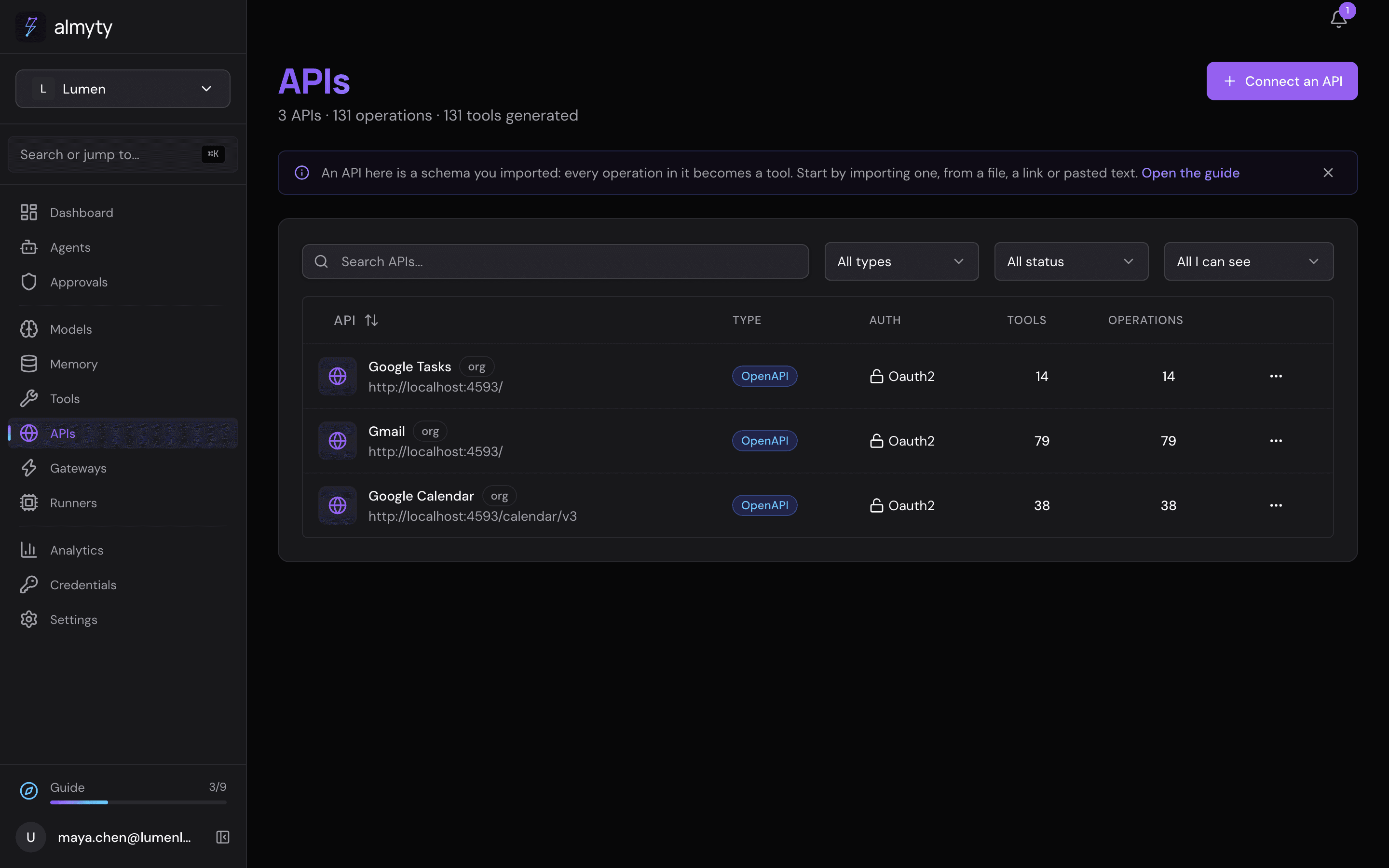Open the notifications bell

(1338, 19)
